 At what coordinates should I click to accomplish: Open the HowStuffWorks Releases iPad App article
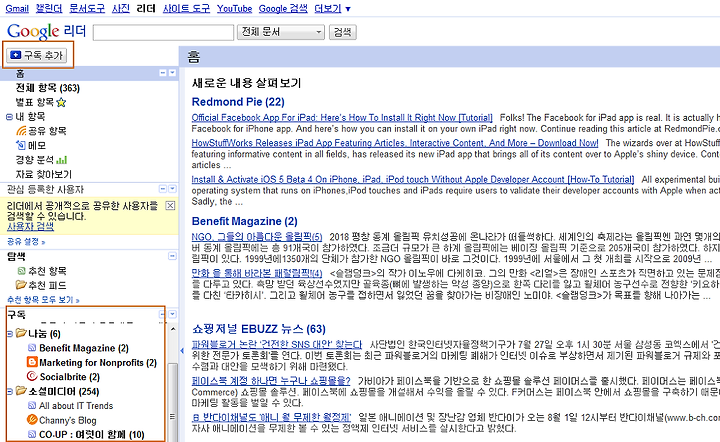pos(395,143)
